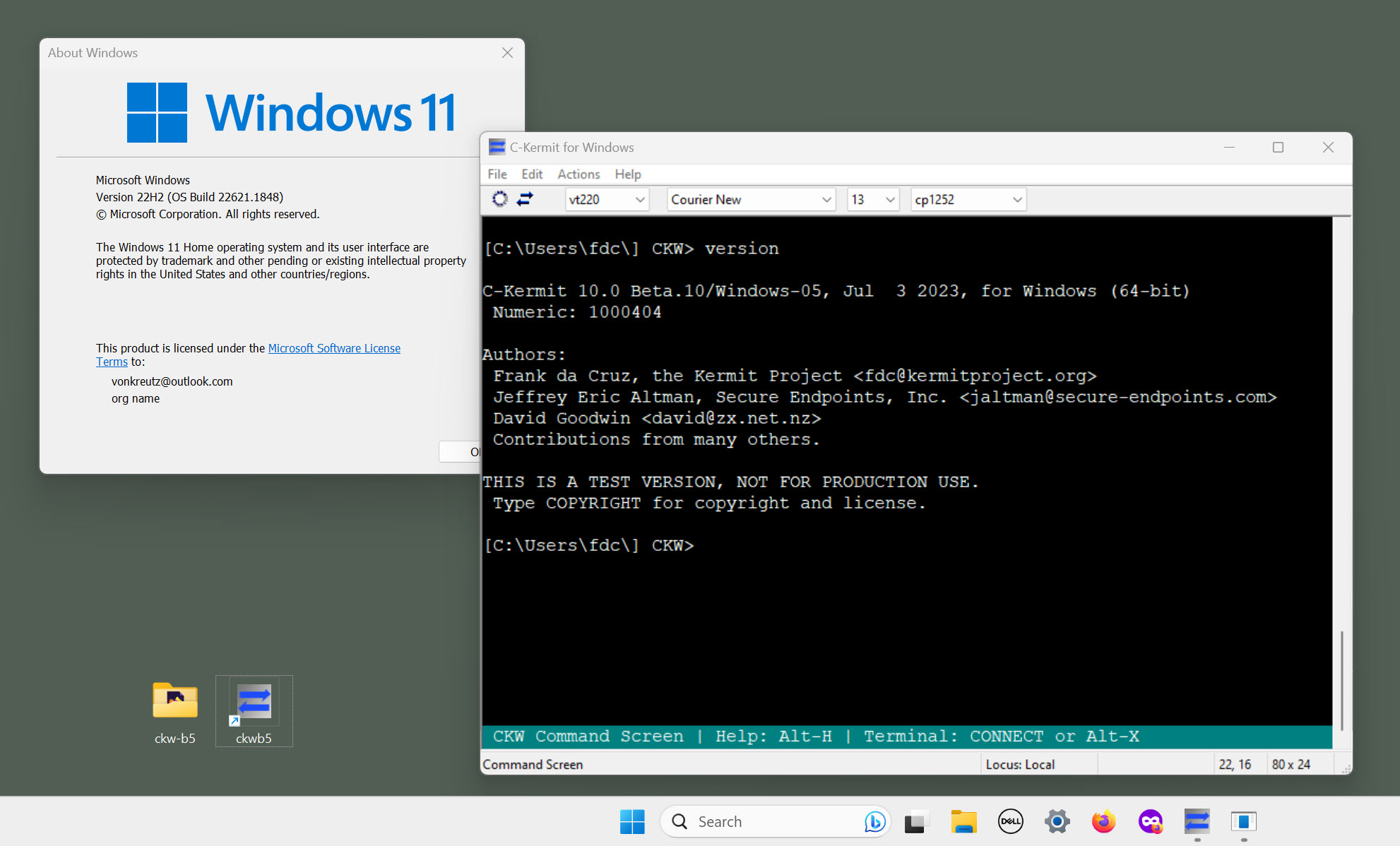Close the C-Kermit for Windows window

click(x=1328, y=147)
